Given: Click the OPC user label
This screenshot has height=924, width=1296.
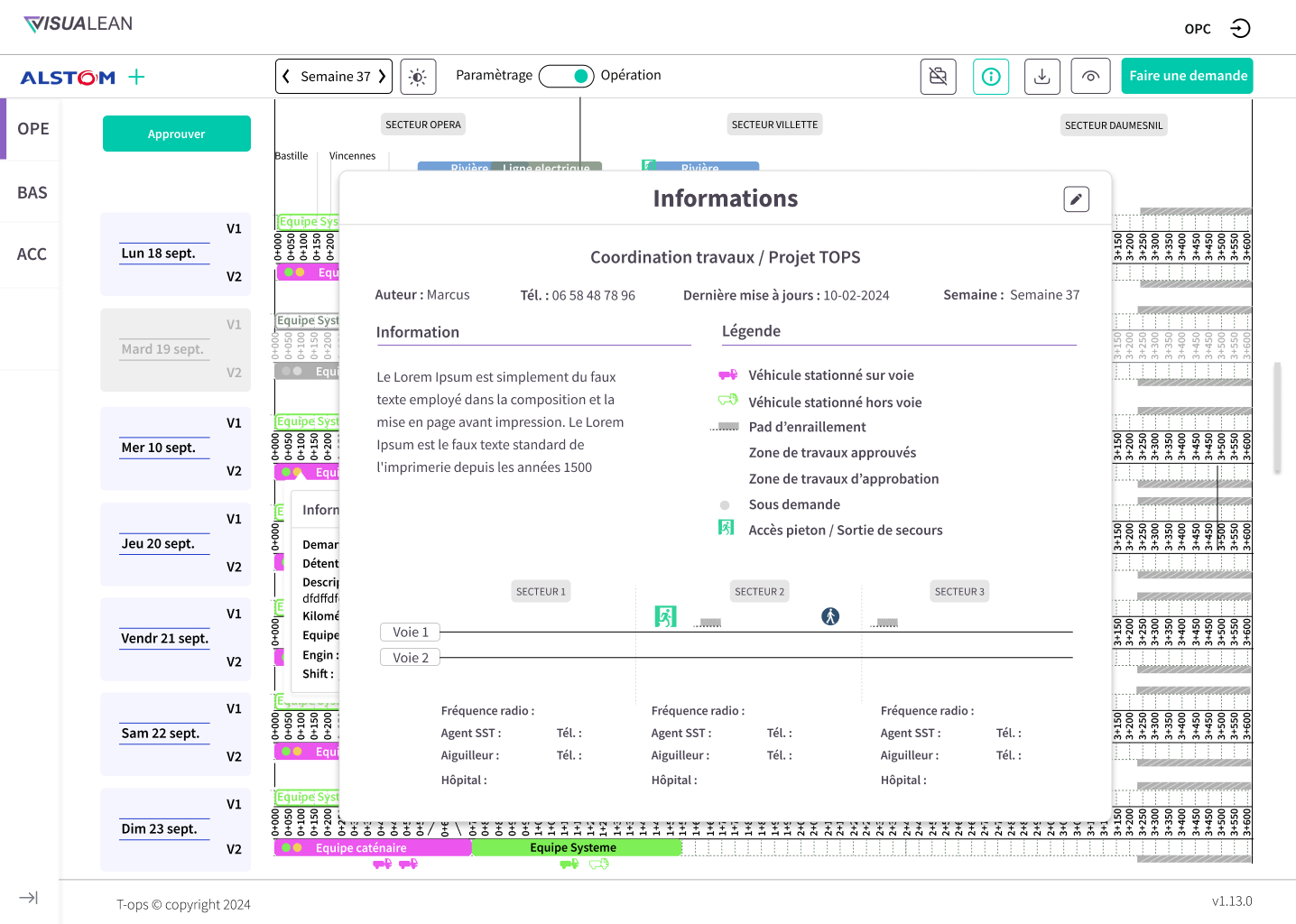Looking at the screenshot, I should click(x=1198, y=29).
